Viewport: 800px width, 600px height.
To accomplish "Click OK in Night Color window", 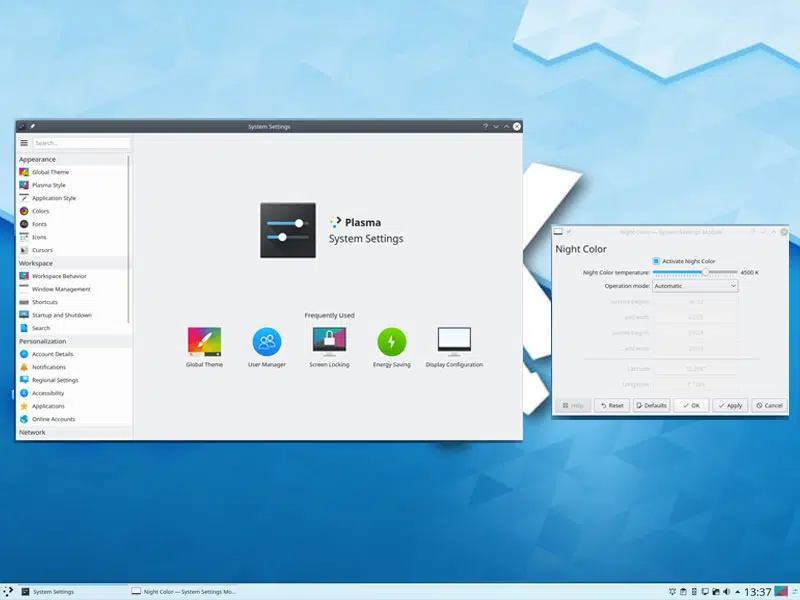I will [691, 406].
